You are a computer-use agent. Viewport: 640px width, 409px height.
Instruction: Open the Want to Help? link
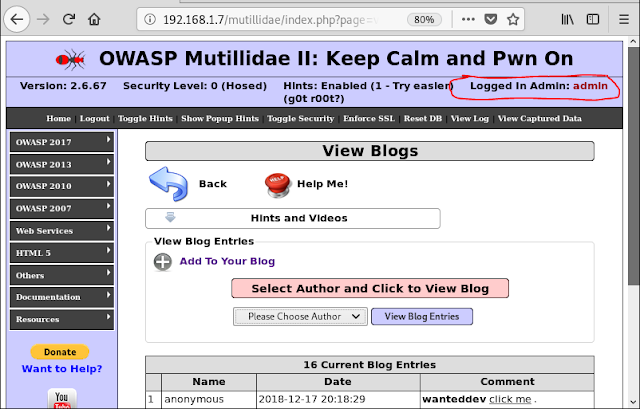click(x=62, y=369)
